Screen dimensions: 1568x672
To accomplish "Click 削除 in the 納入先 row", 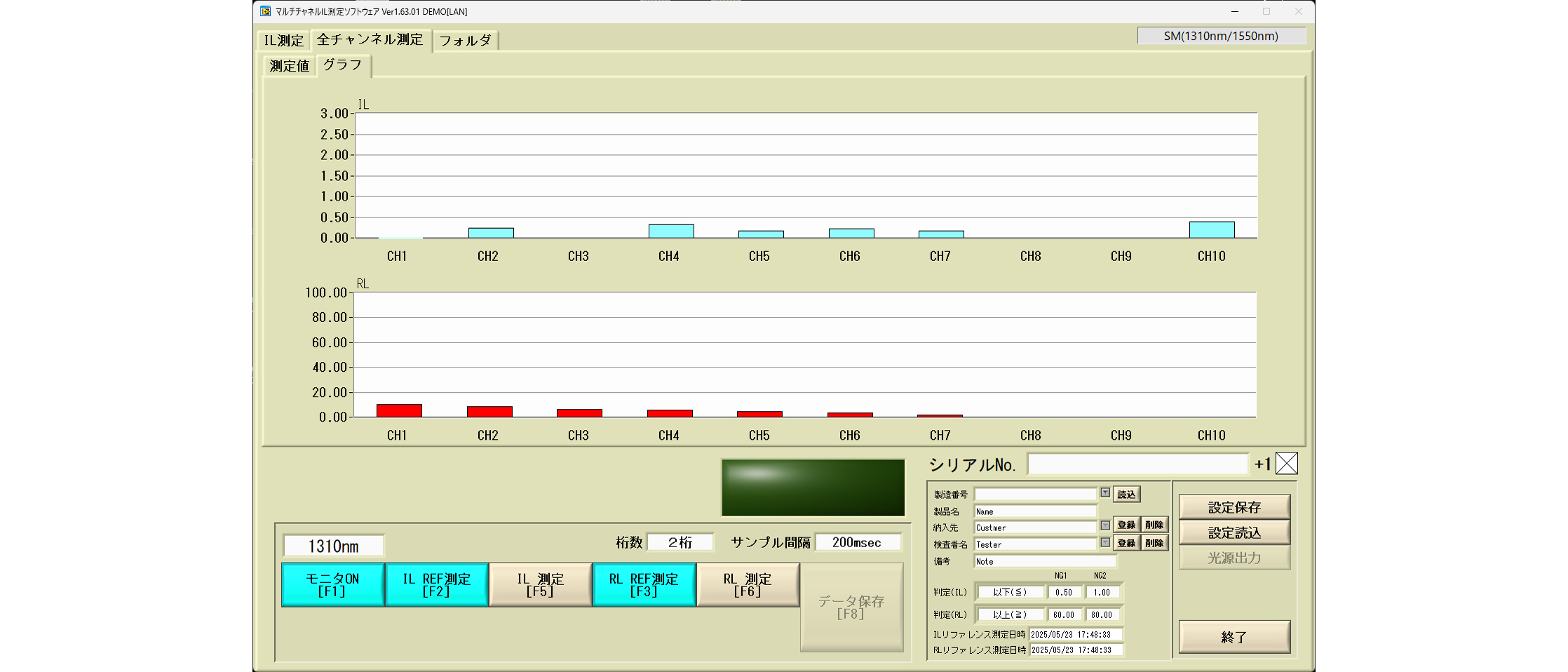I will tap(1154, 525).
